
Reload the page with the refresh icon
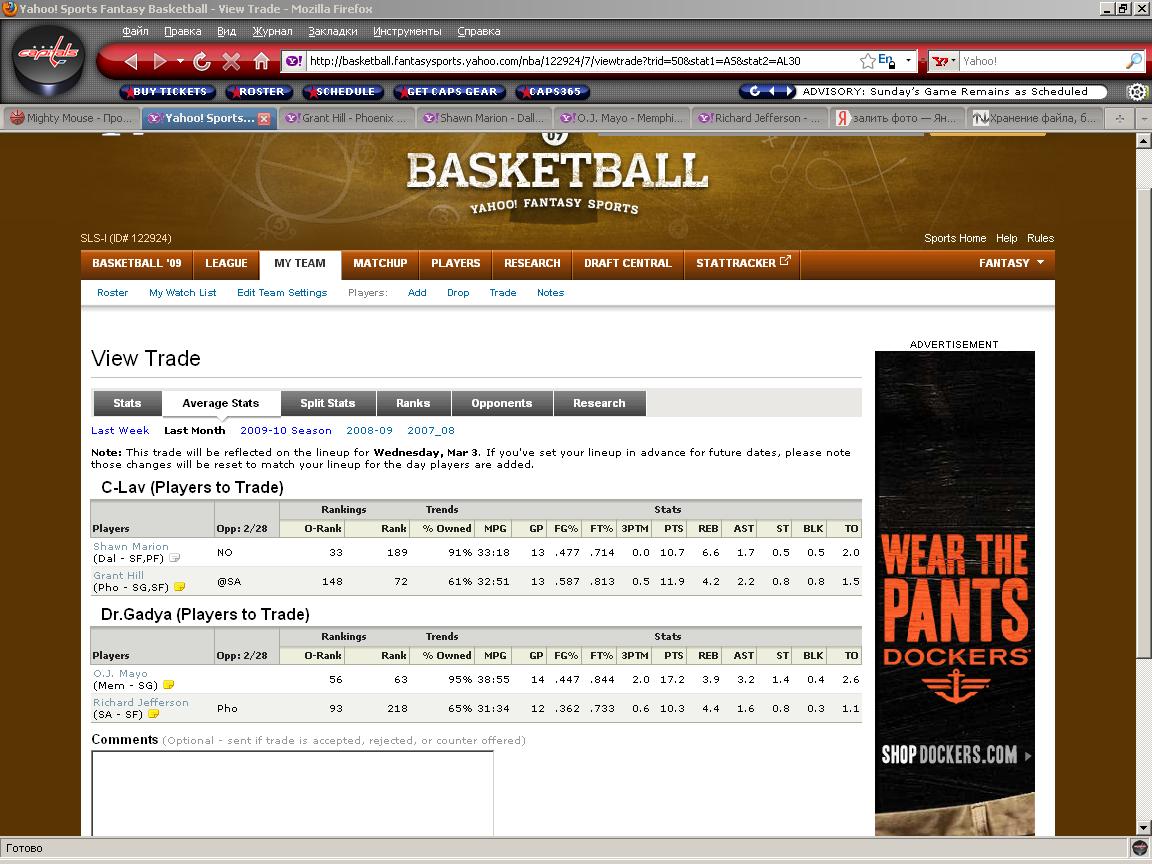coord(201,62)
